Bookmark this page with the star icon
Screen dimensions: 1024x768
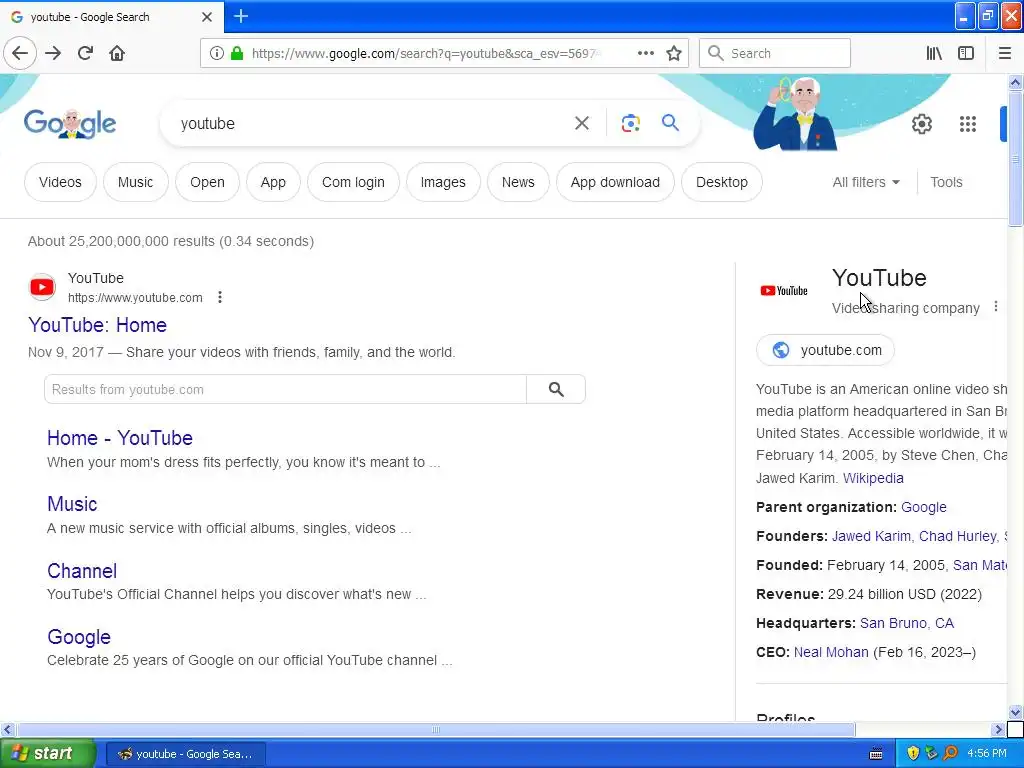(674, 53)
